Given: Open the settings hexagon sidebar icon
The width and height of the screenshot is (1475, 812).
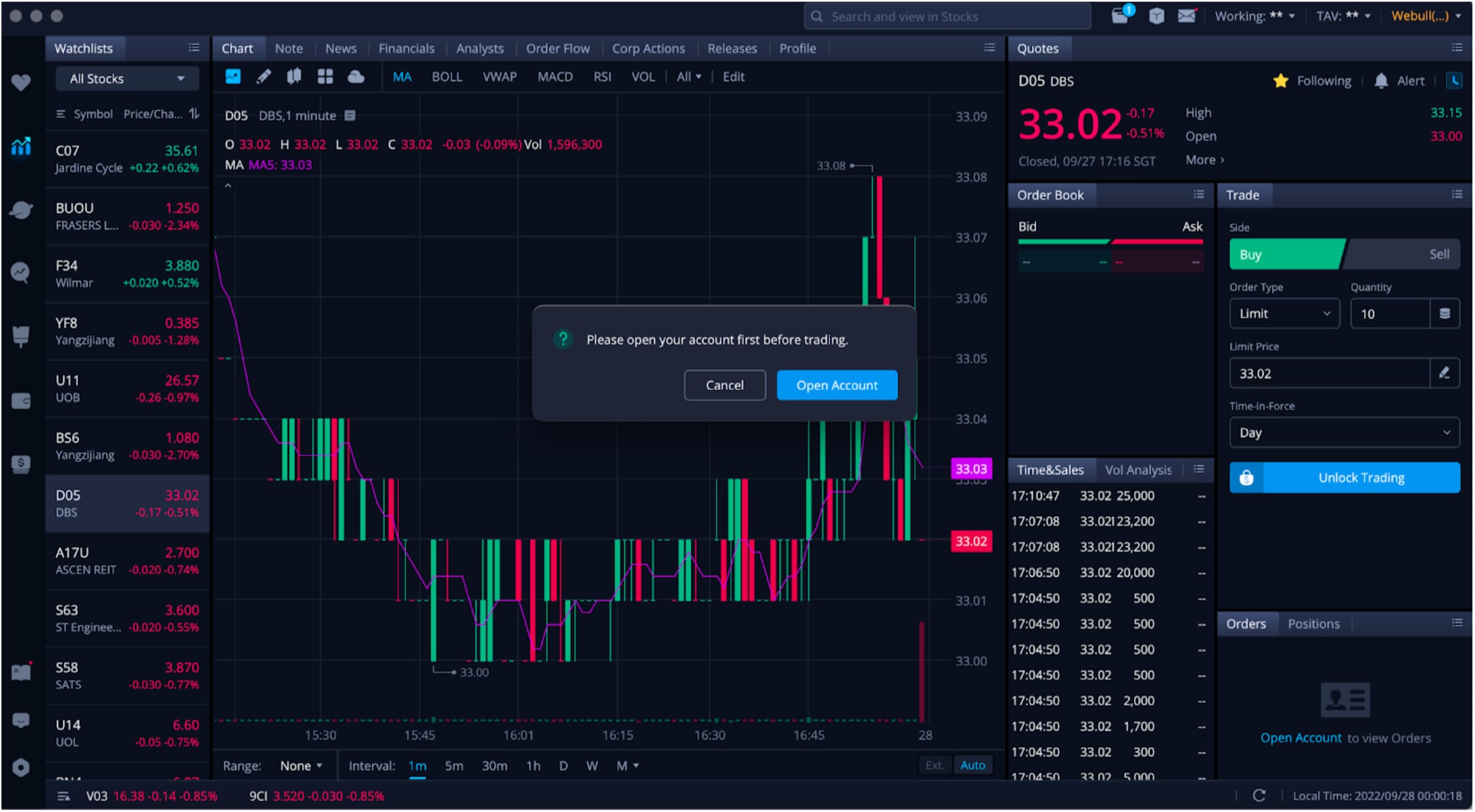Looking at the screenshot, I should 21,767.
